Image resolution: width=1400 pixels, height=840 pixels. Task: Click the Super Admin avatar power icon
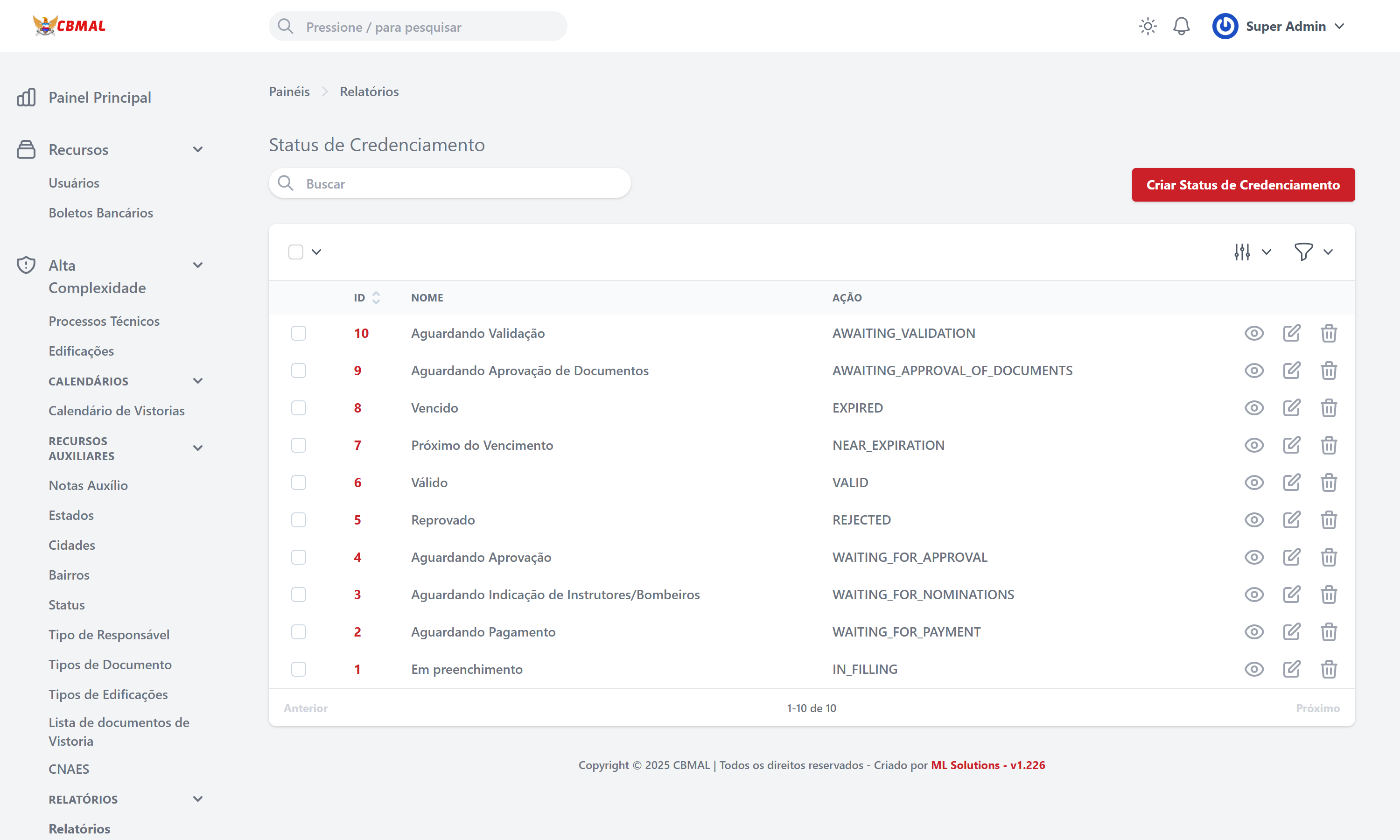[x=1225, y=26]
